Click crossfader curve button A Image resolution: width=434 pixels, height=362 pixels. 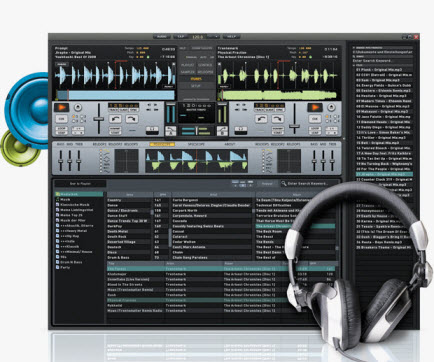point(170,131)
